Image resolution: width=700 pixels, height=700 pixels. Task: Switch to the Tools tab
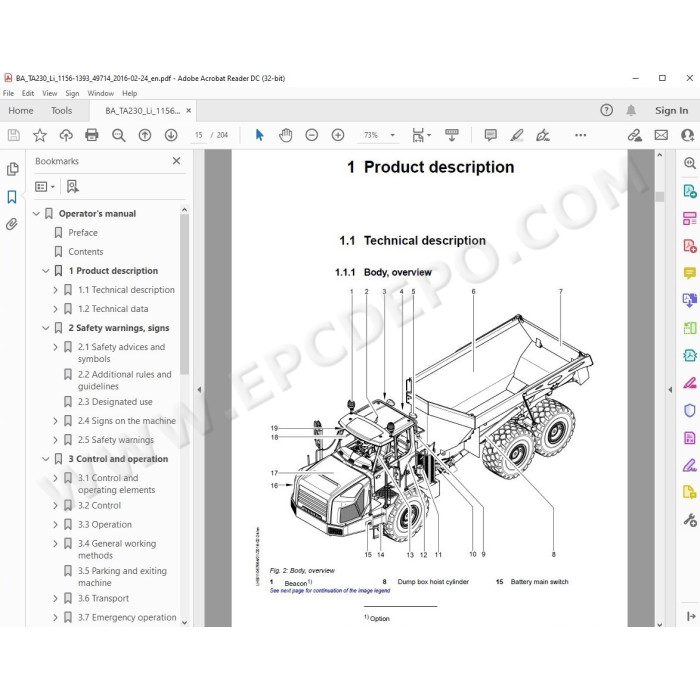coord(61,110)
